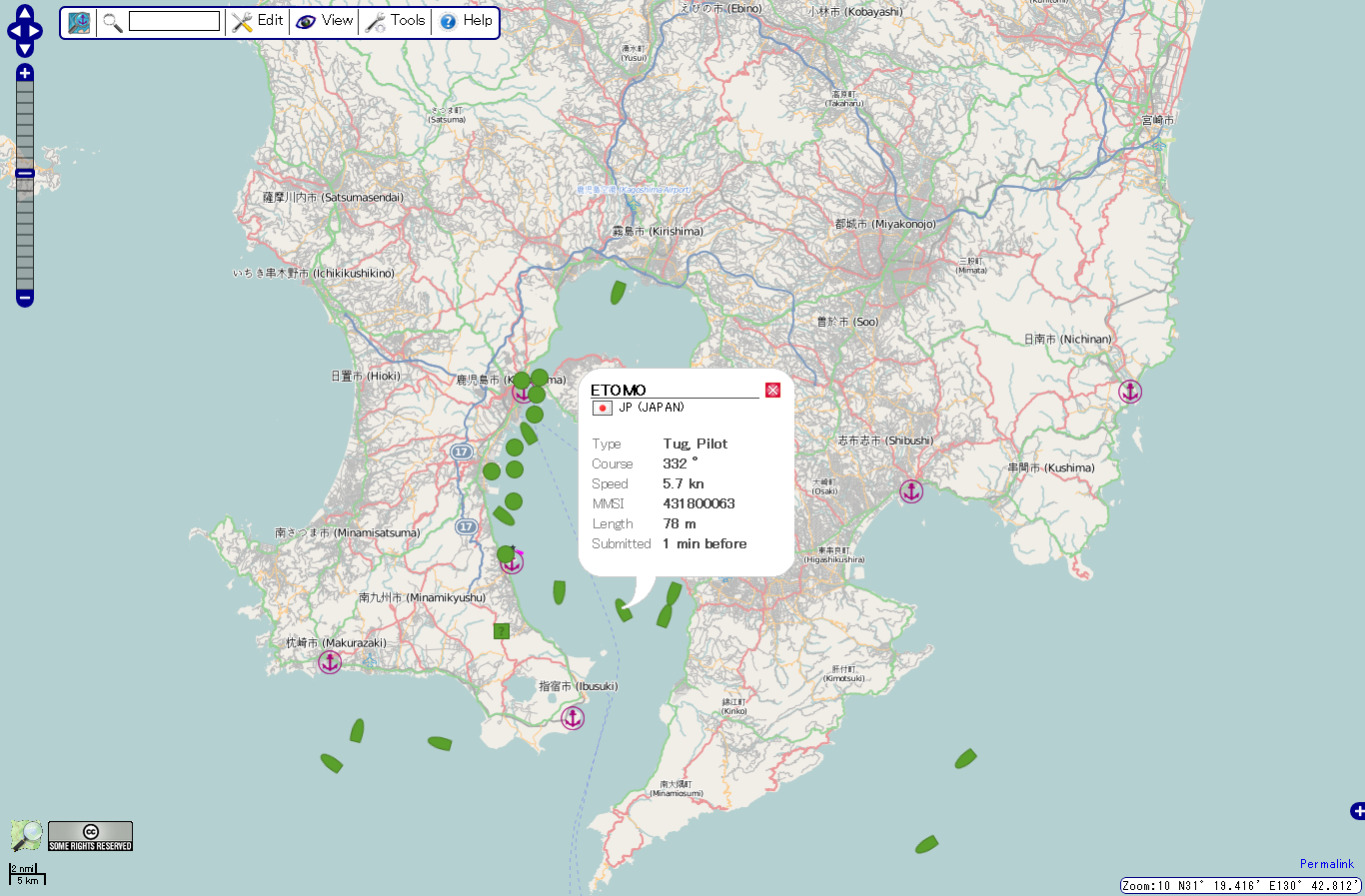Image resolution: width=1365 pixels, height=896 pixels.
Task: Click the search magnifier icon
Action: click(x=112, y=22)
